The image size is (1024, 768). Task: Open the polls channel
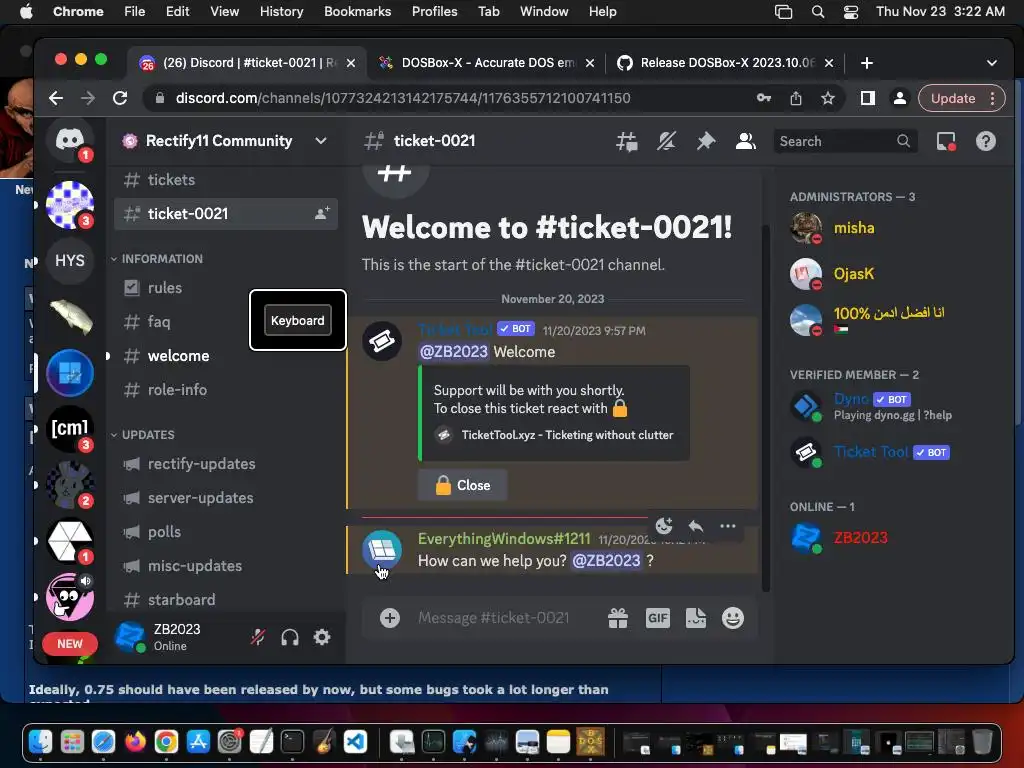tap(226, 532)
